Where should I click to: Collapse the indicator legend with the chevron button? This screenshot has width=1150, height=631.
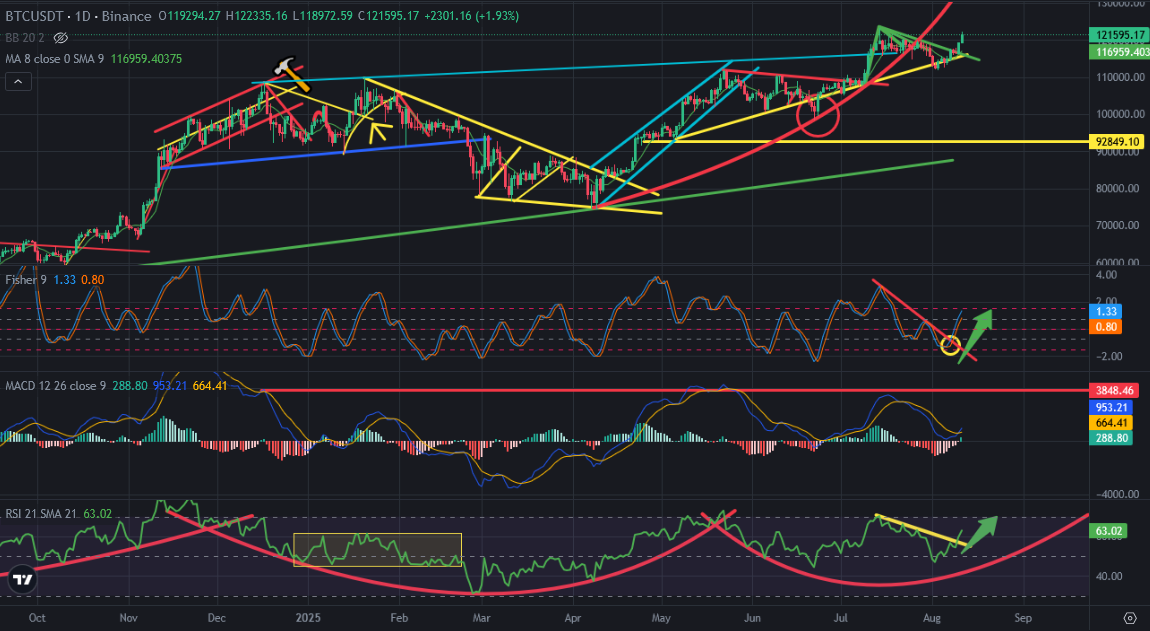[18, 81]
